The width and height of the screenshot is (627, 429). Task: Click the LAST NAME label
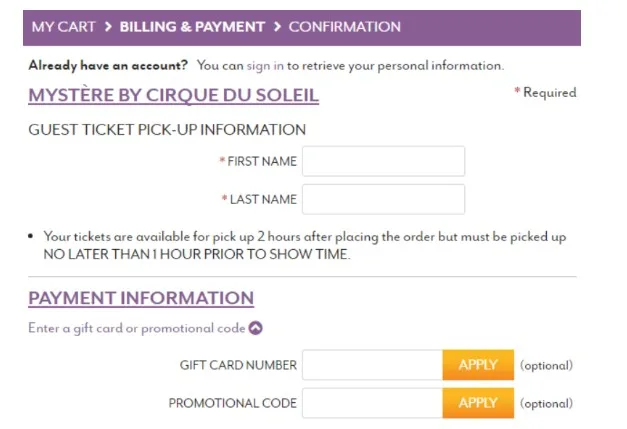(x=263, y=199)
